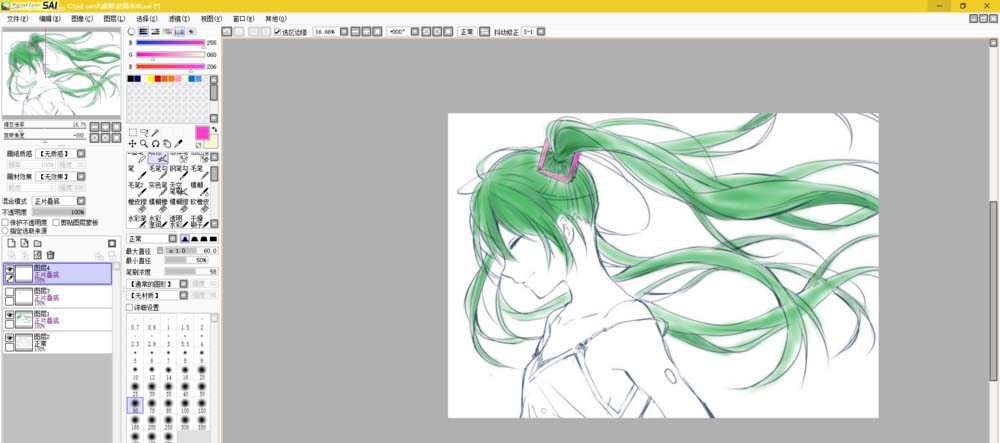The width and height of the screenshot is (1000, 443).
Task: Zoom out using the top toolbar minus
Action: pyautogui.click(x=356, y=31)
